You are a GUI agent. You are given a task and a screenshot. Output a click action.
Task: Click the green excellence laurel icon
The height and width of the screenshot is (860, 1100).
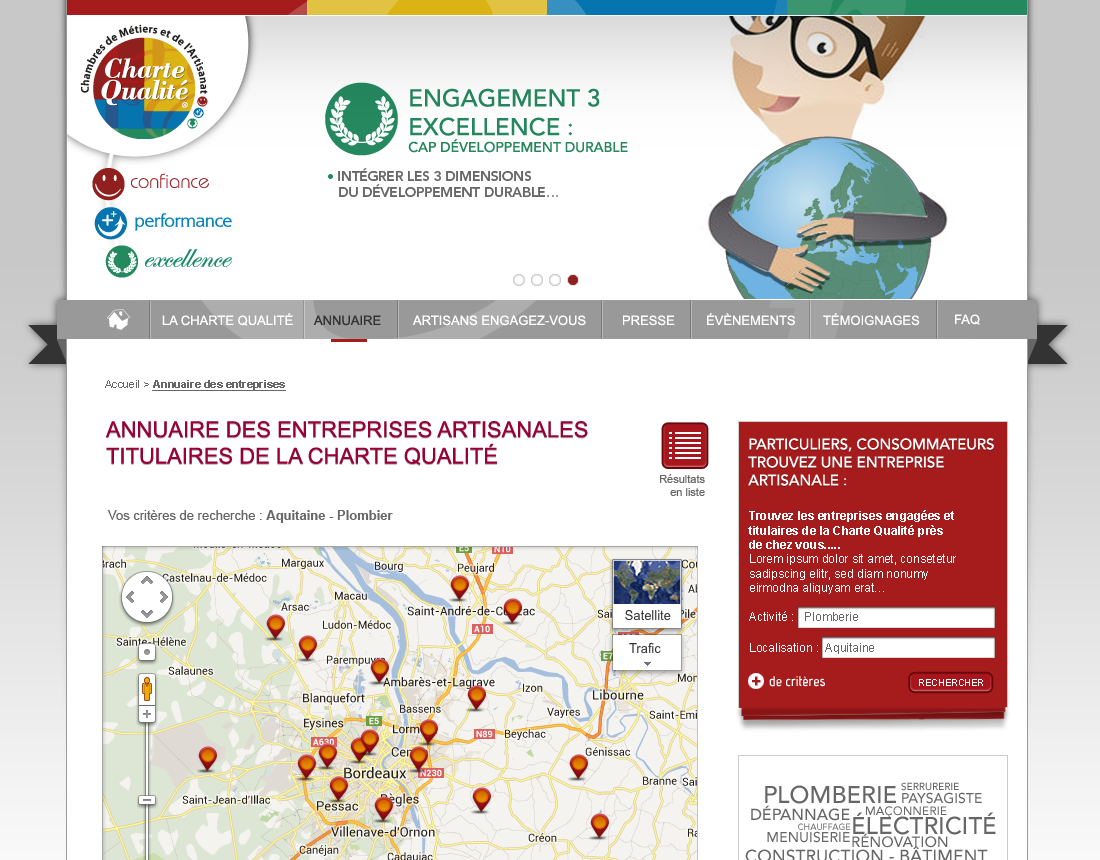point(121,261)
